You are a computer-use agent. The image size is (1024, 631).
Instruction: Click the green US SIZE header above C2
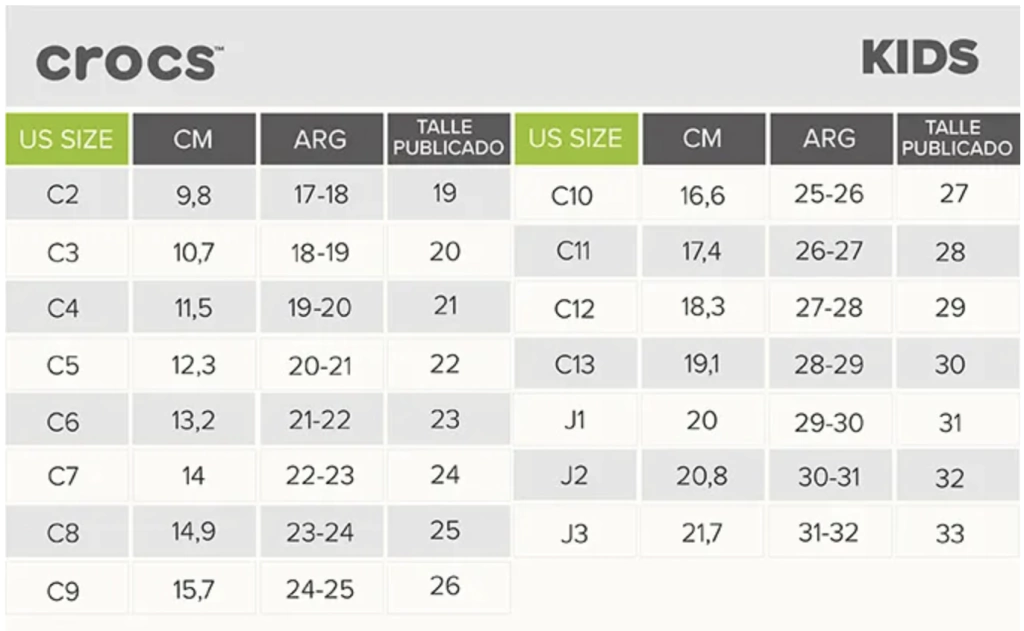pyautogui.click(x=66, y=139)
